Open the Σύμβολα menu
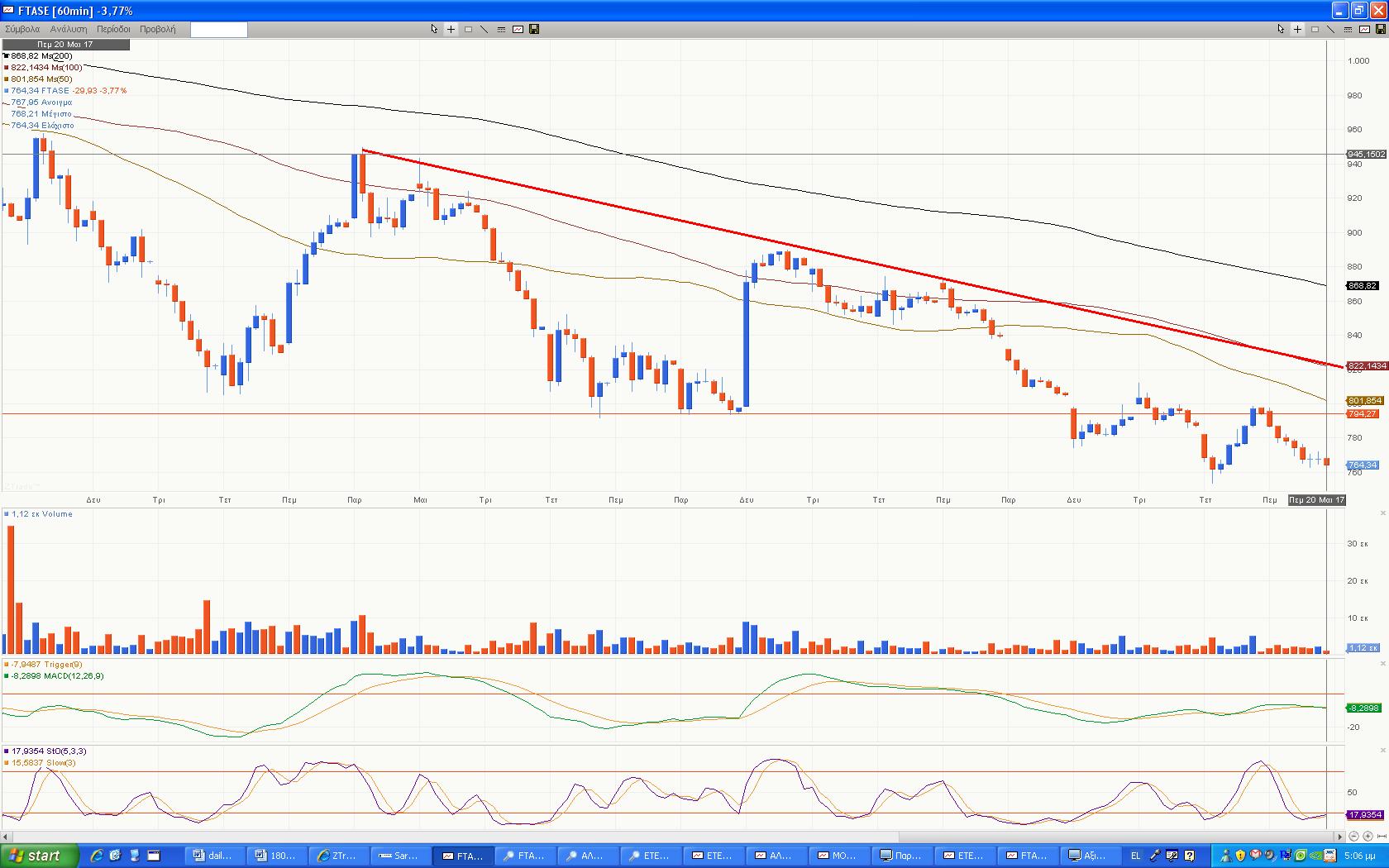1389x868 pixels. tap(22, 29)
